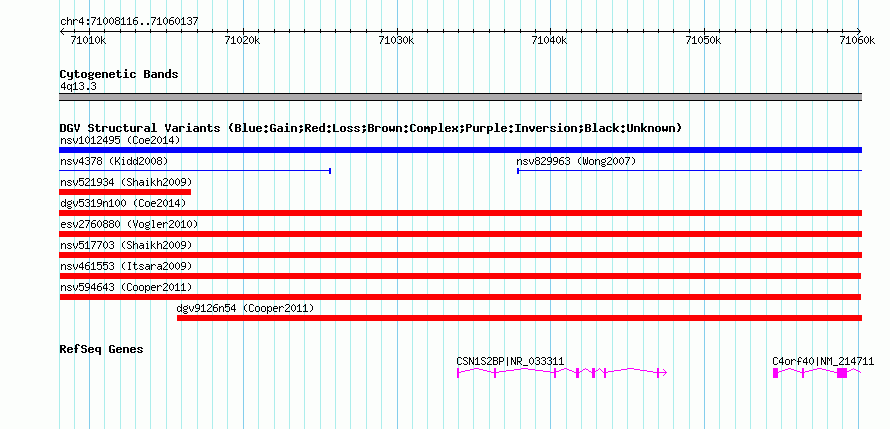Select the nsv4378 (Kidd2008) label
This screenshot has height=429, width=890.
pos(114,161)
